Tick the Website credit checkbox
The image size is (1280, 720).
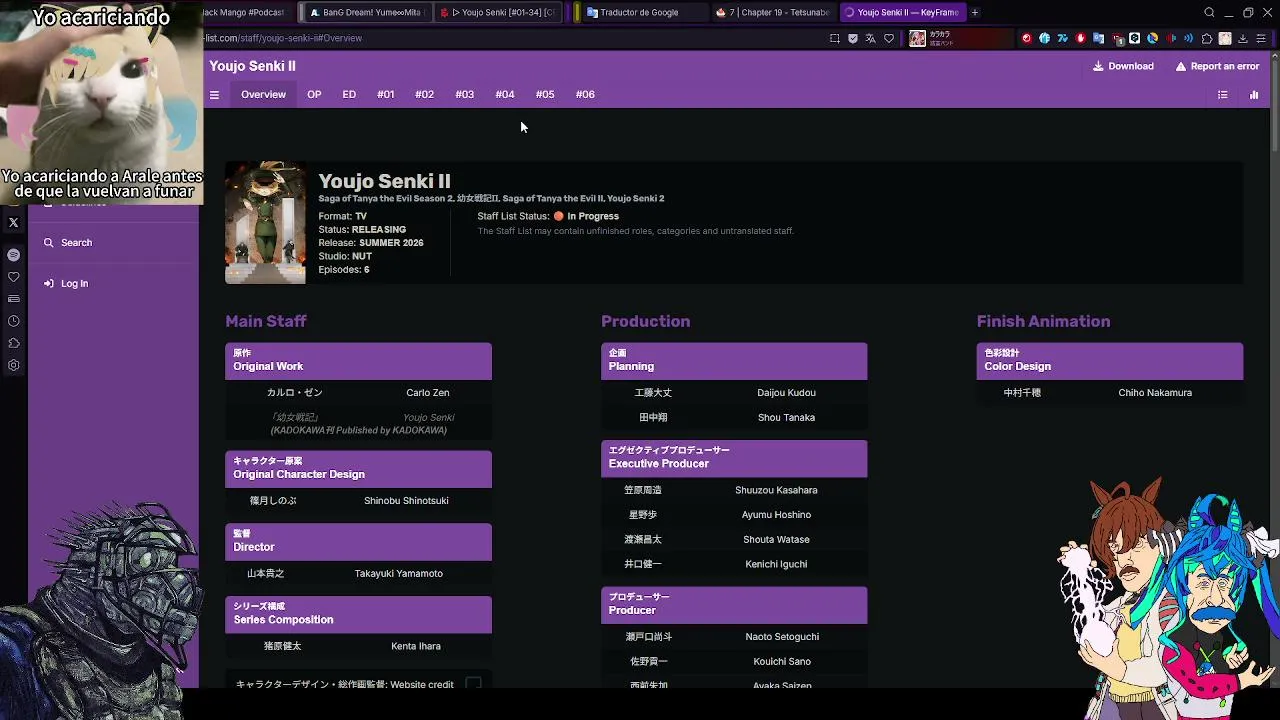coord(473,684)
